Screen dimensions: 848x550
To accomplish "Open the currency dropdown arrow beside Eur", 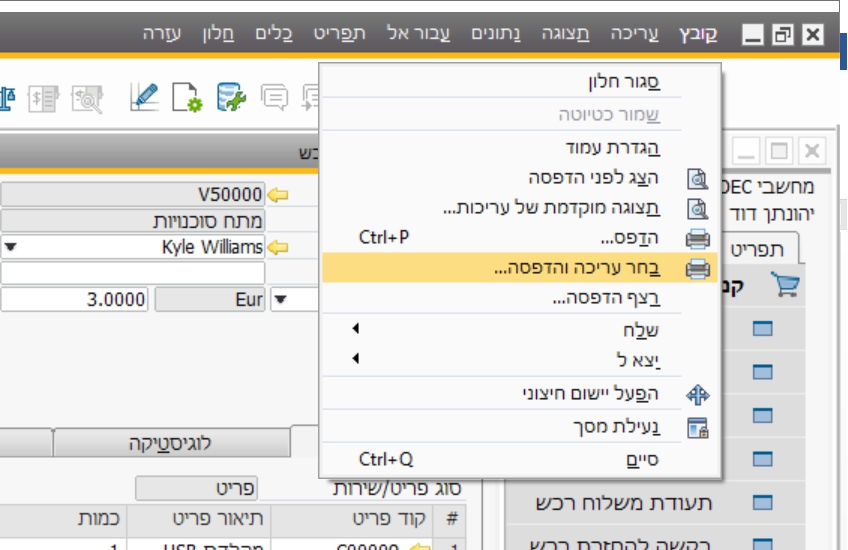I will [x=280, y=299].
